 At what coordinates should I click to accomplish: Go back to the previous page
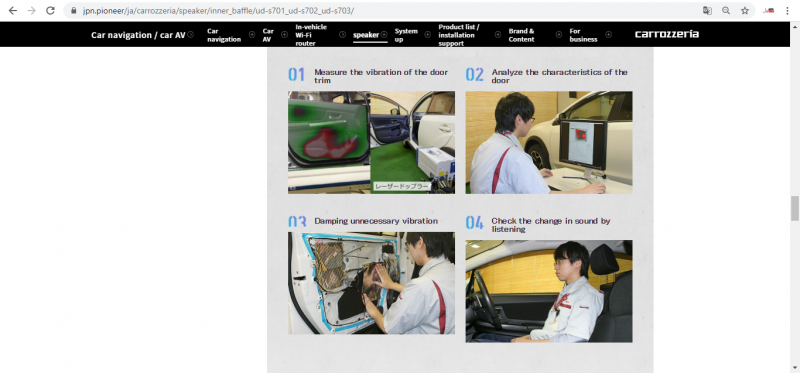(x=13, y=11)
